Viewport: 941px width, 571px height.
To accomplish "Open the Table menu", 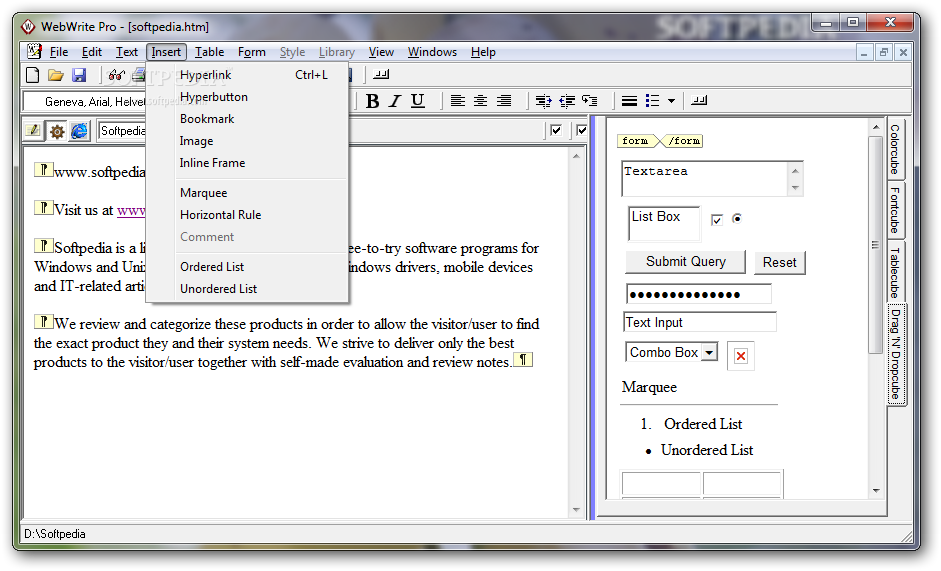I will (x=209, y=52).
